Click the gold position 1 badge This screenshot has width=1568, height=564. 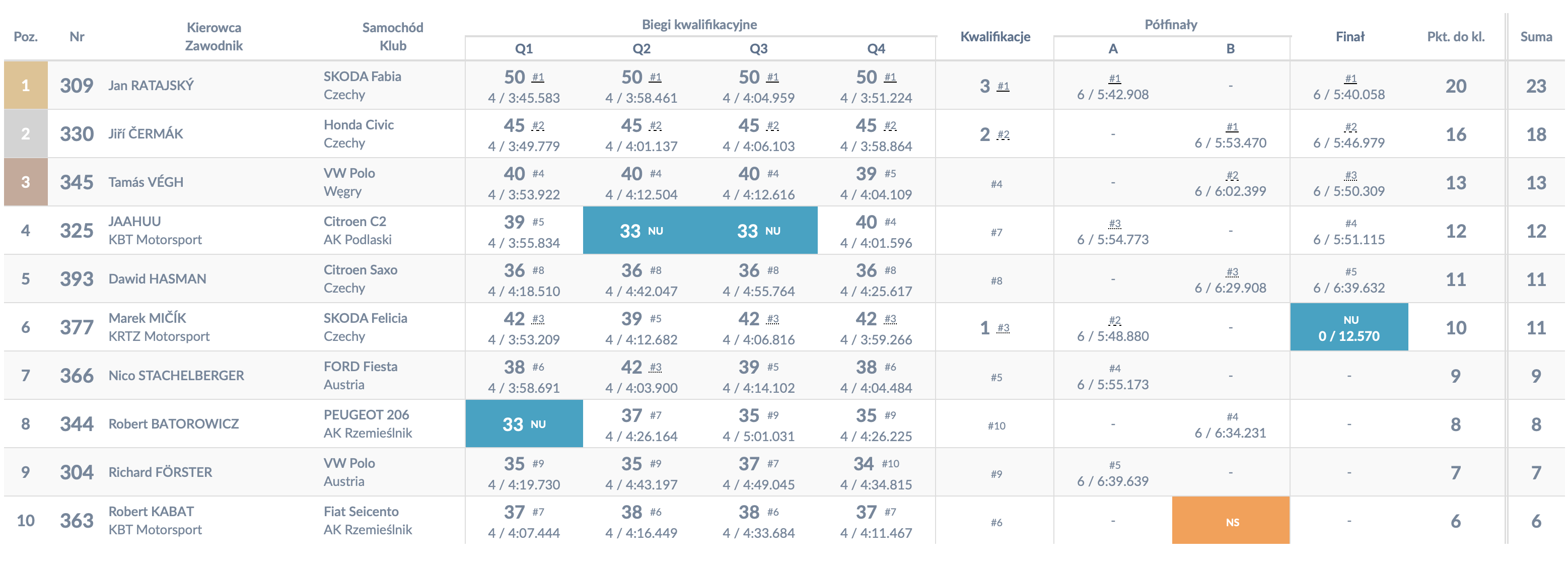(26, 85)
